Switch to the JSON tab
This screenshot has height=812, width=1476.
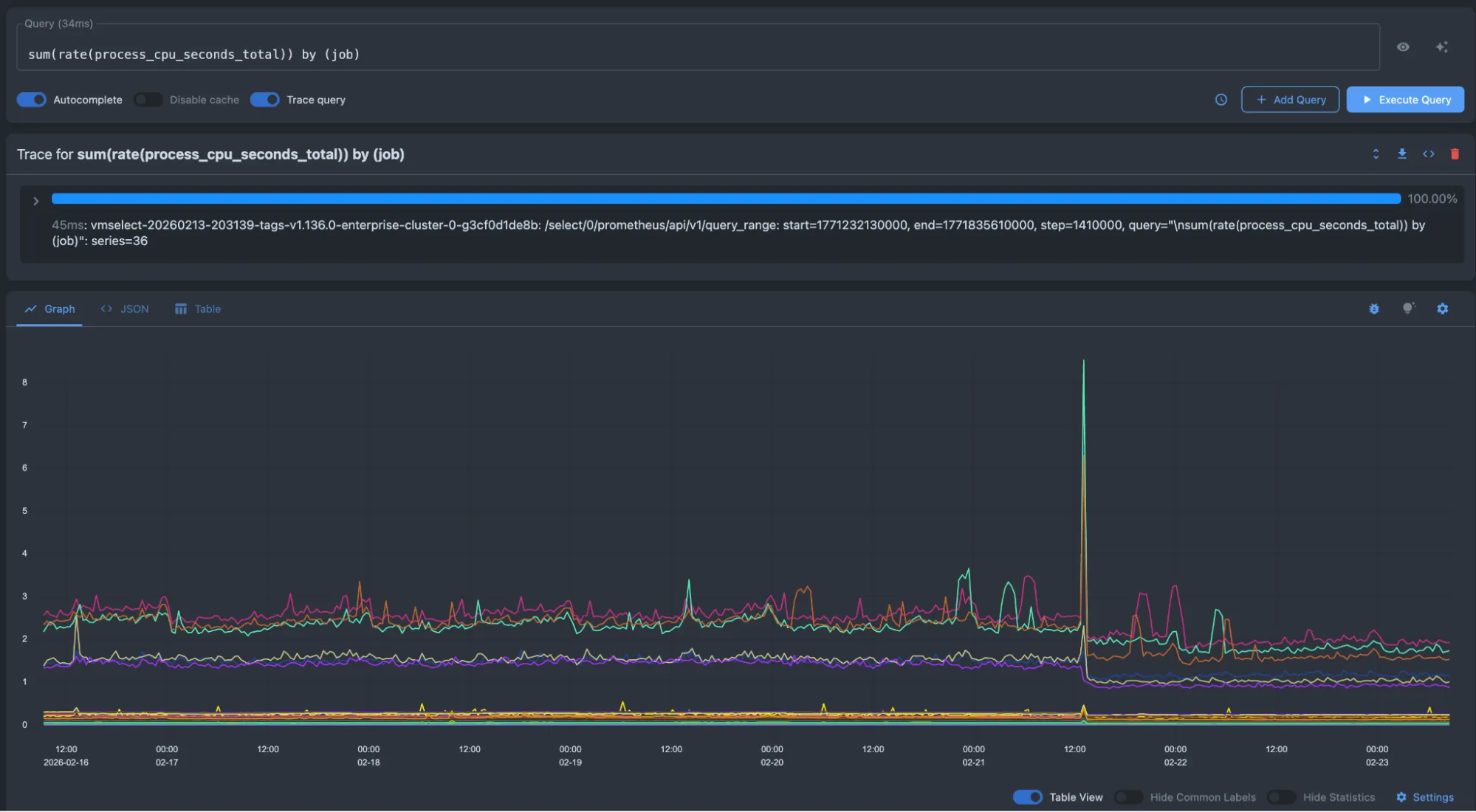coord(125,309)
